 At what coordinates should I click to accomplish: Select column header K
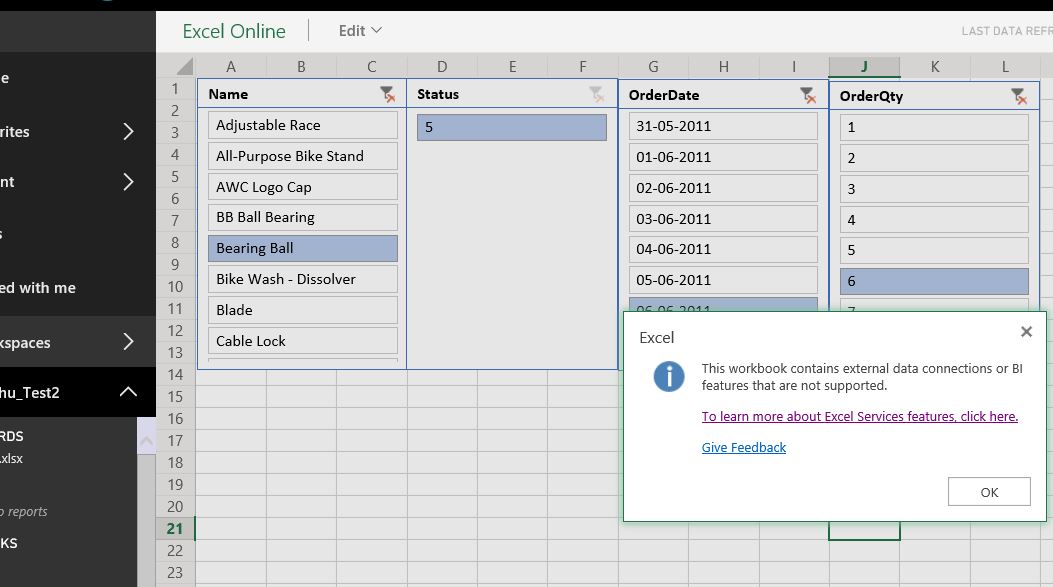[x=935, y=66]
